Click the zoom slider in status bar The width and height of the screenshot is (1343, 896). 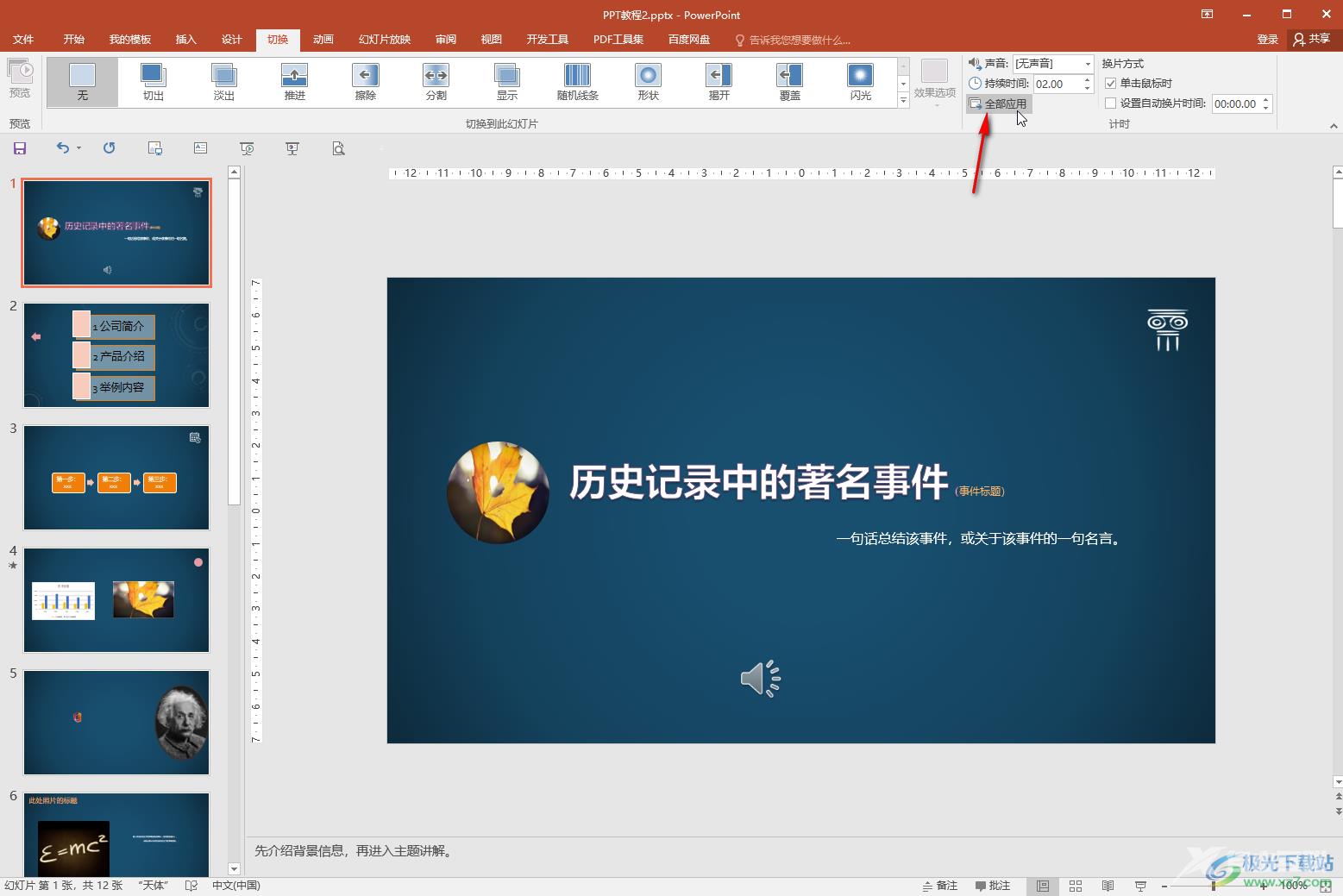click(1214, 886)
